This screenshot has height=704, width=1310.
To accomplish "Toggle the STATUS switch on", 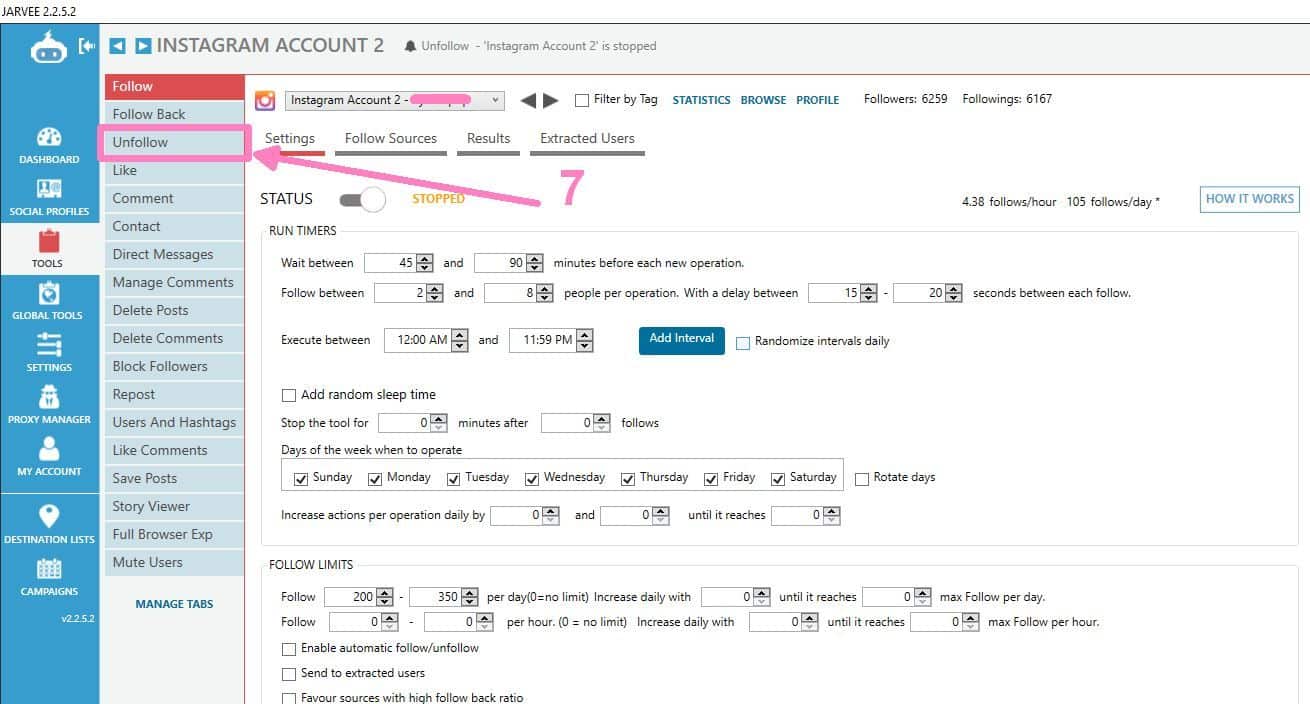I will pos(362,199).
